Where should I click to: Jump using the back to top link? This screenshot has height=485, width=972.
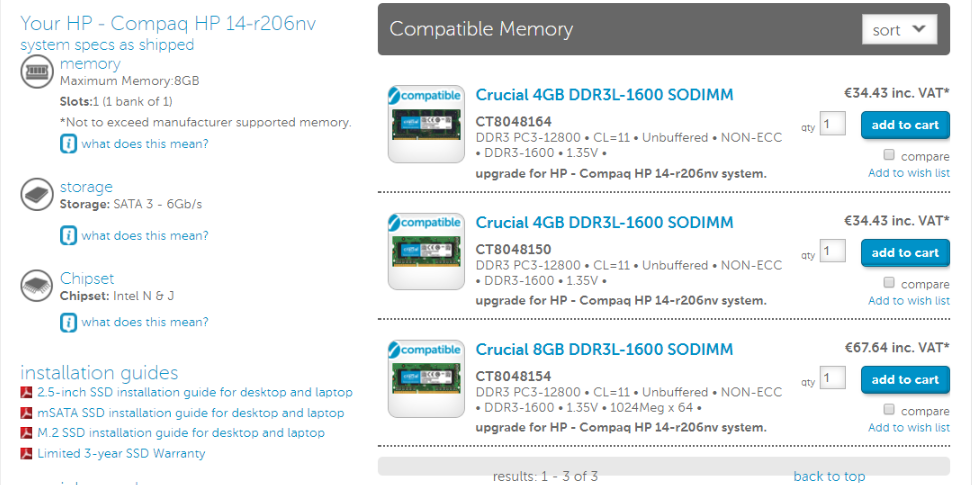[x=829, y=476]
